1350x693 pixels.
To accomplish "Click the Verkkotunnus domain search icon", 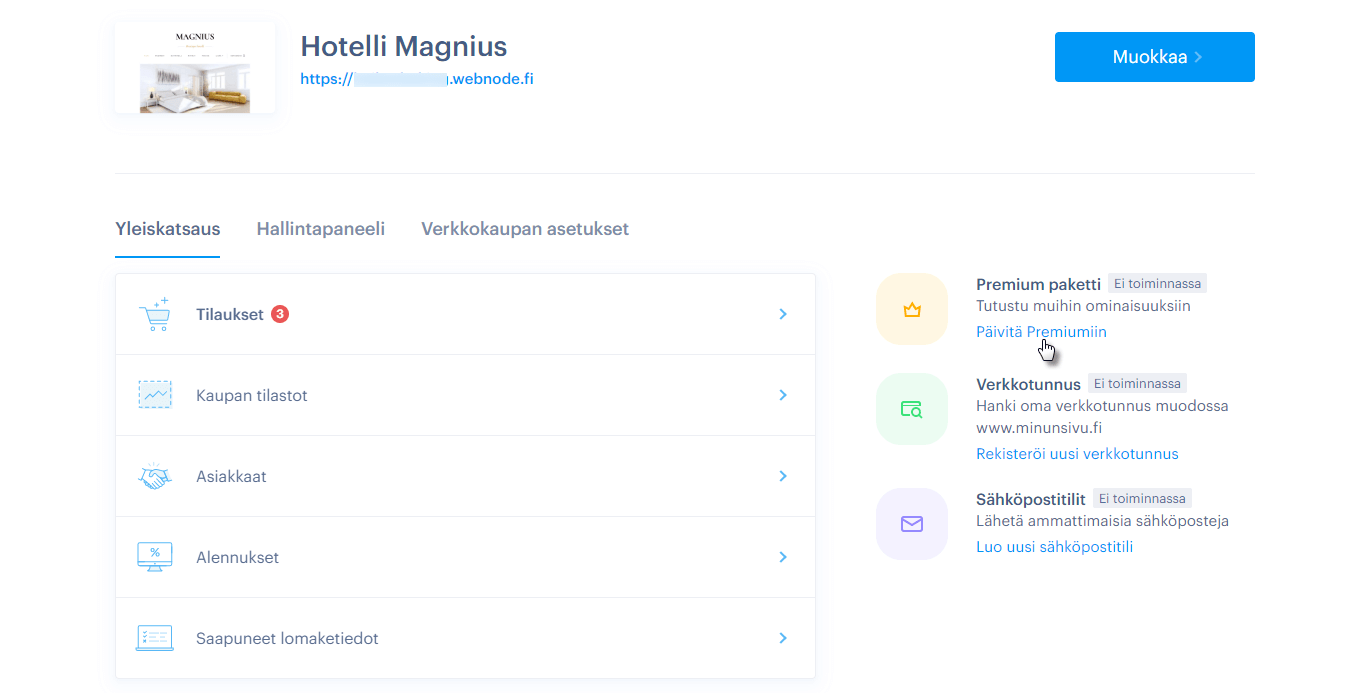I will point(911,409).
